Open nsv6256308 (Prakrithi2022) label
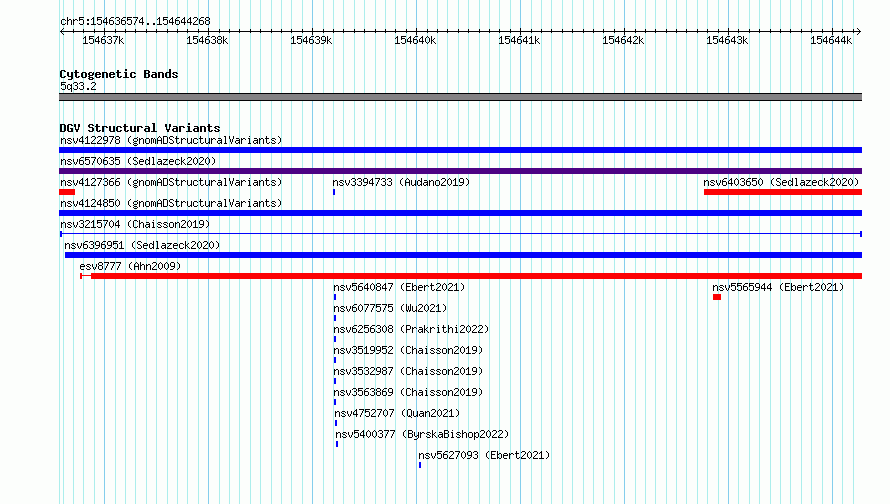 [411, 329]
